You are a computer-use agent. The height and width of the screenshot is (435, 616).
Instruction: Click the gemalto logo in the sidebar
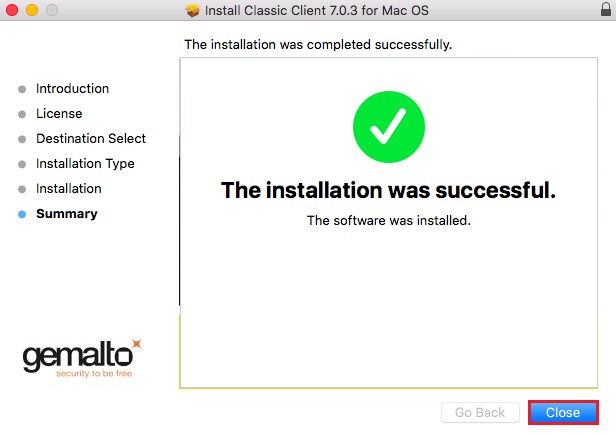(x=82, y=358)
